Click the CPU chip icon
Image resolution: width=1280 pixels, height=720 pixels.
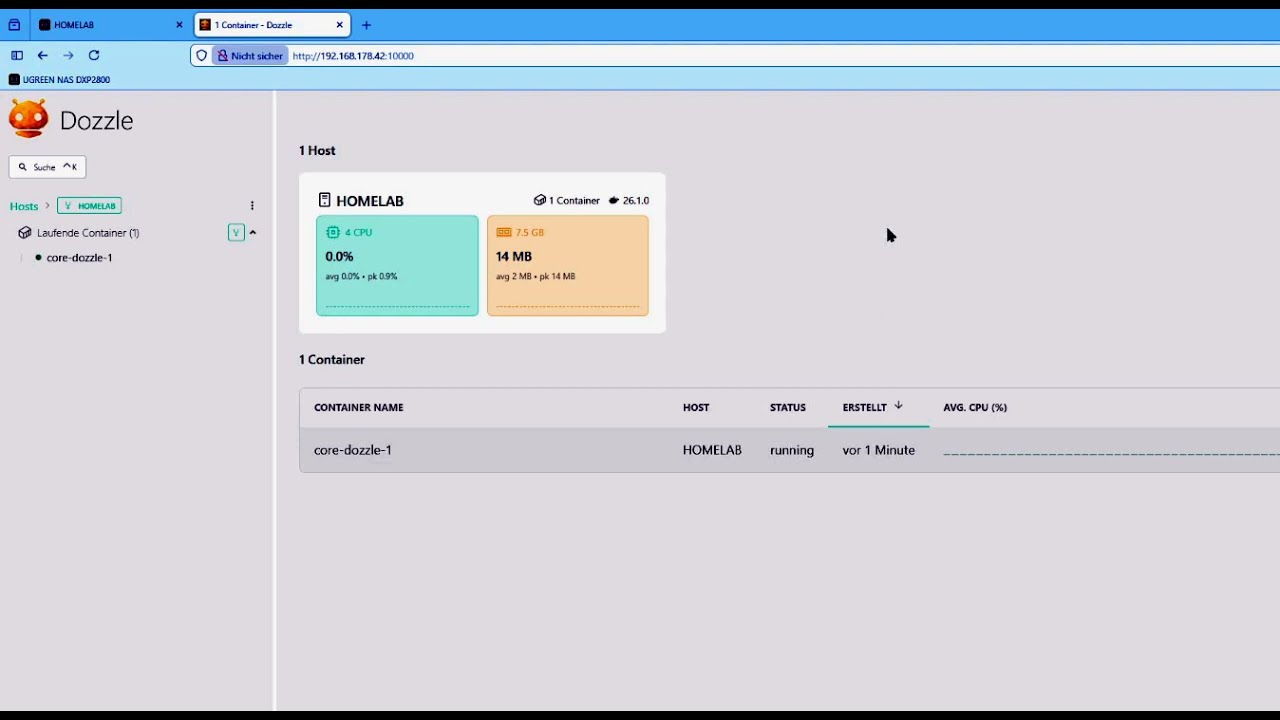[x=333, y=232]
